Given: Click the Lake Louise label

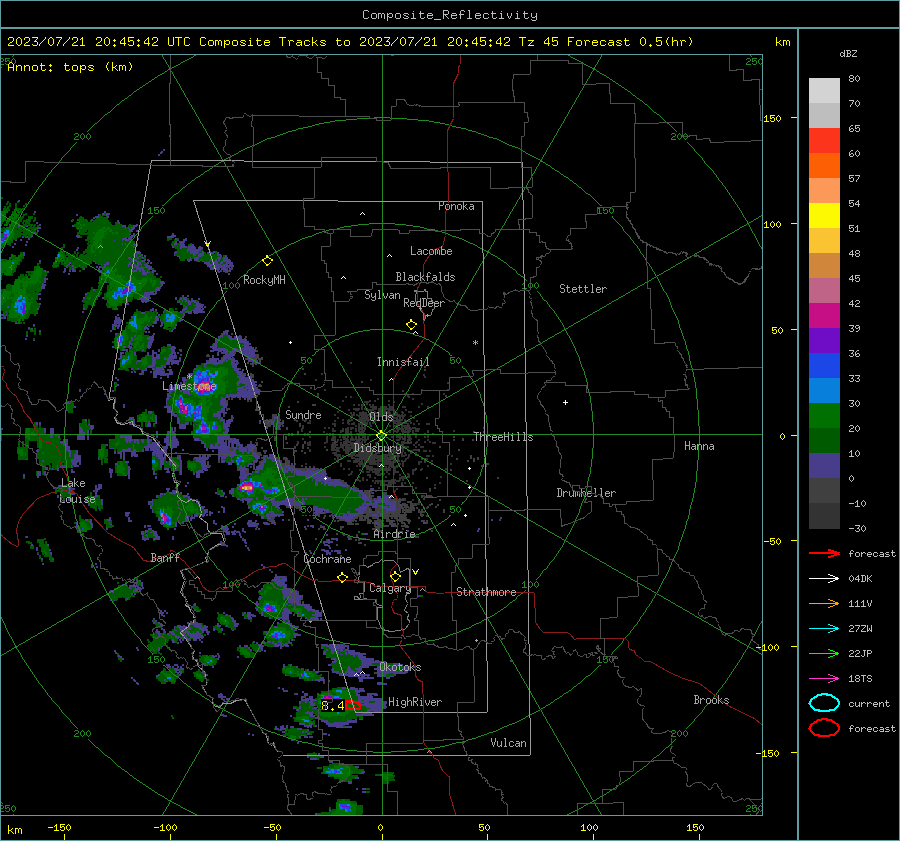Looking at the screenshot, I should [77, 491].
